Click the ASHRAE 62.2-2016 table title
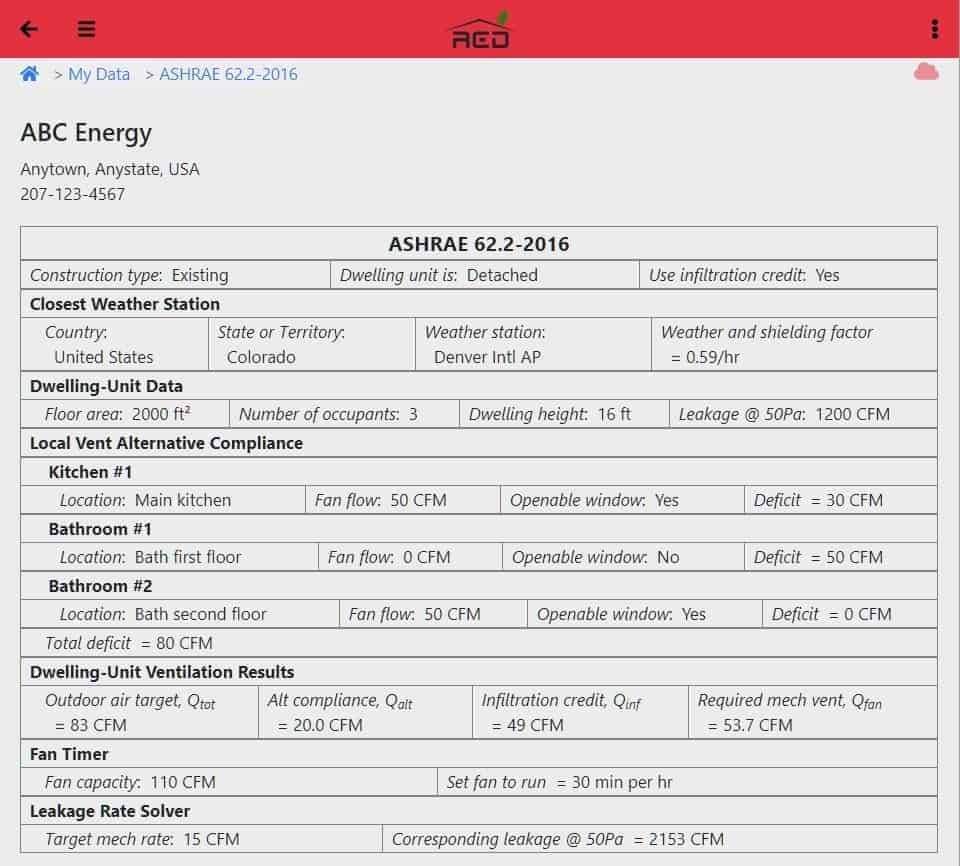960x866 pixels. [x=479, y=244]
